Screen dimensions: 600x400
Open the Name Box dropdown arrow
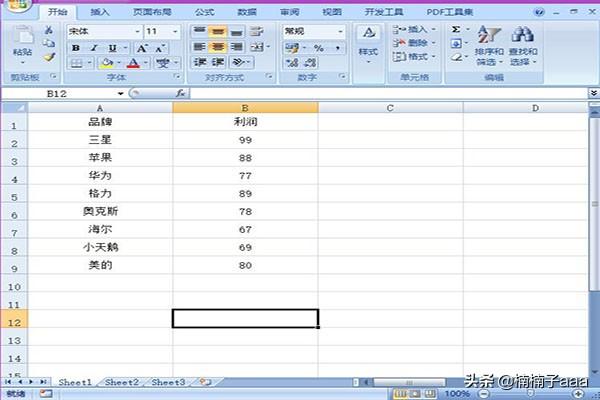pyautogui.click(x=121, y=94)
